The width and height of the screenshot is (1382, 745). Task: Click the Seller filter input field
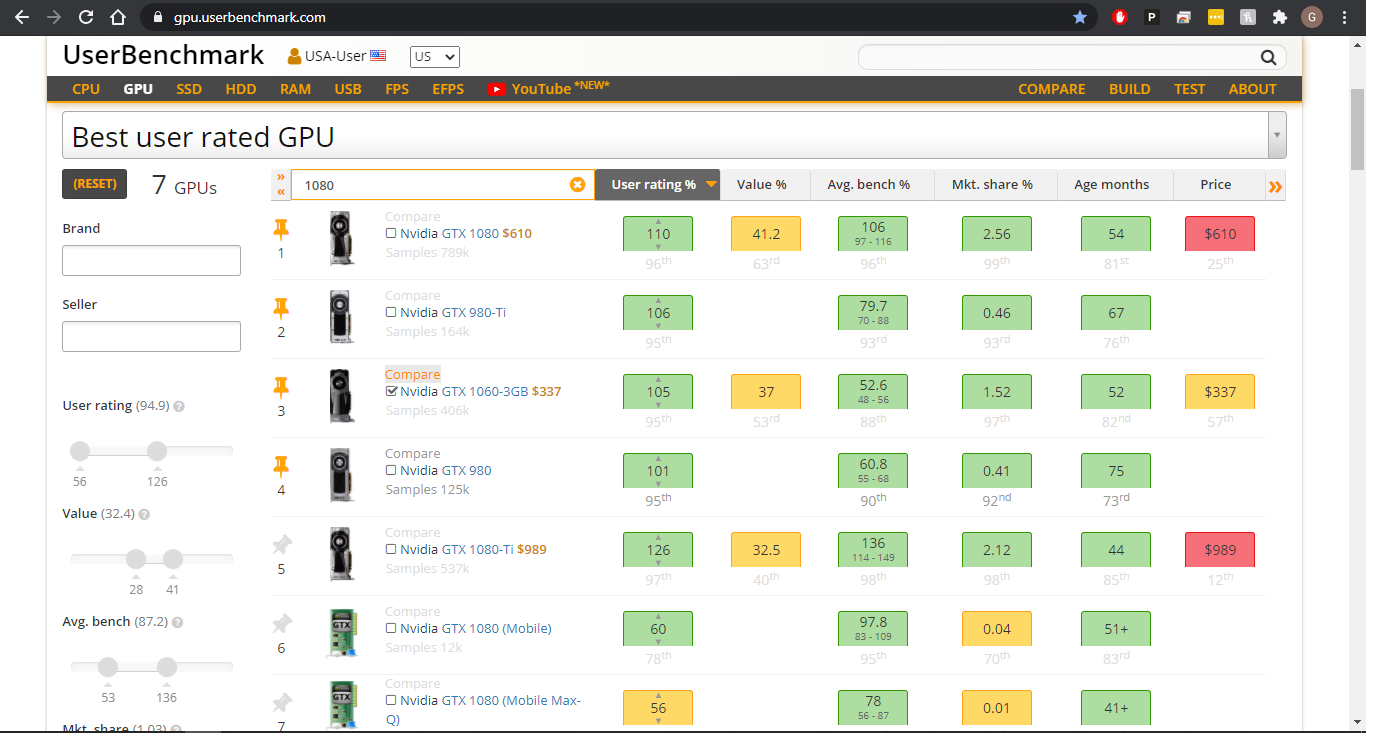[151, 336]
